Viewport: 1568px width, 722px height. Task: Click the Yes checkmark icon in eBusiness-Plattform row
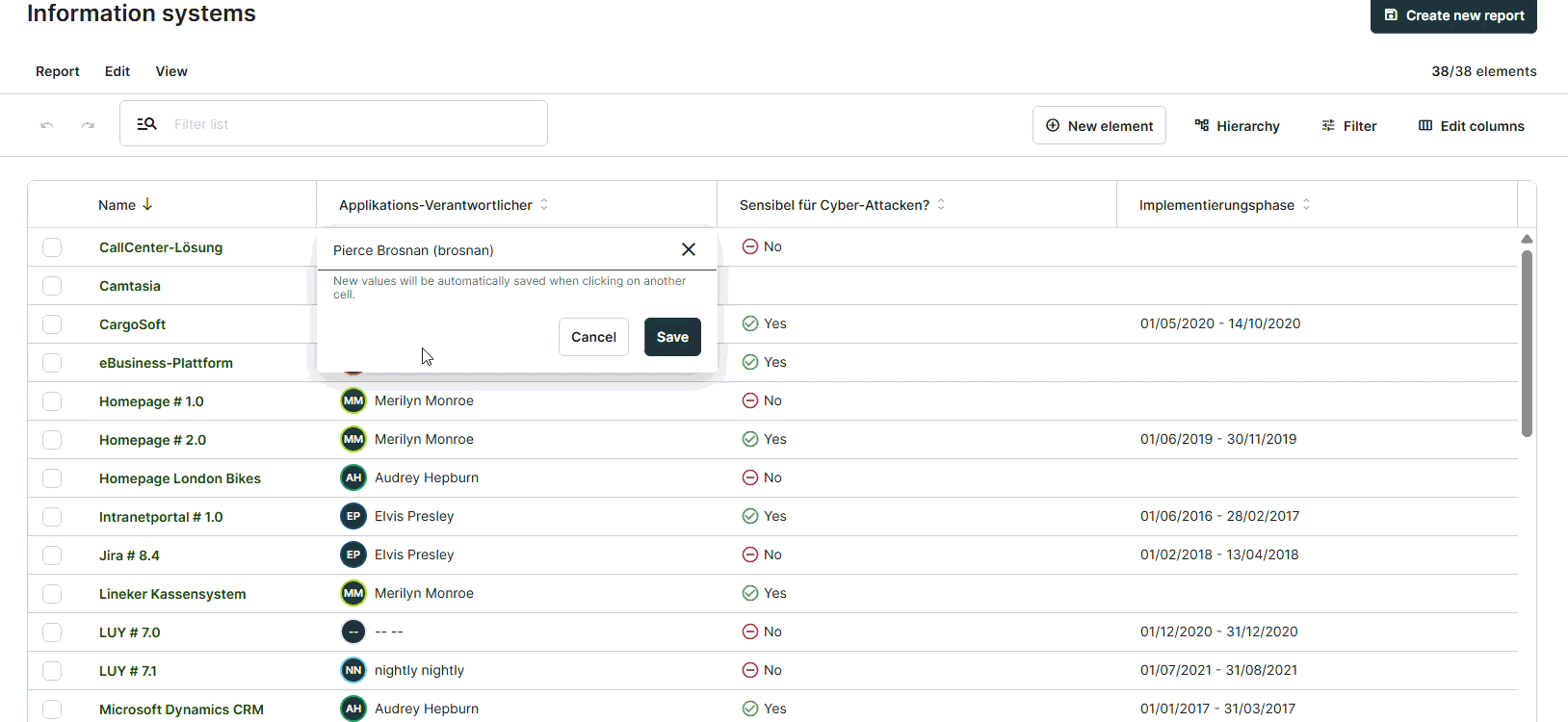click(750, 362)
